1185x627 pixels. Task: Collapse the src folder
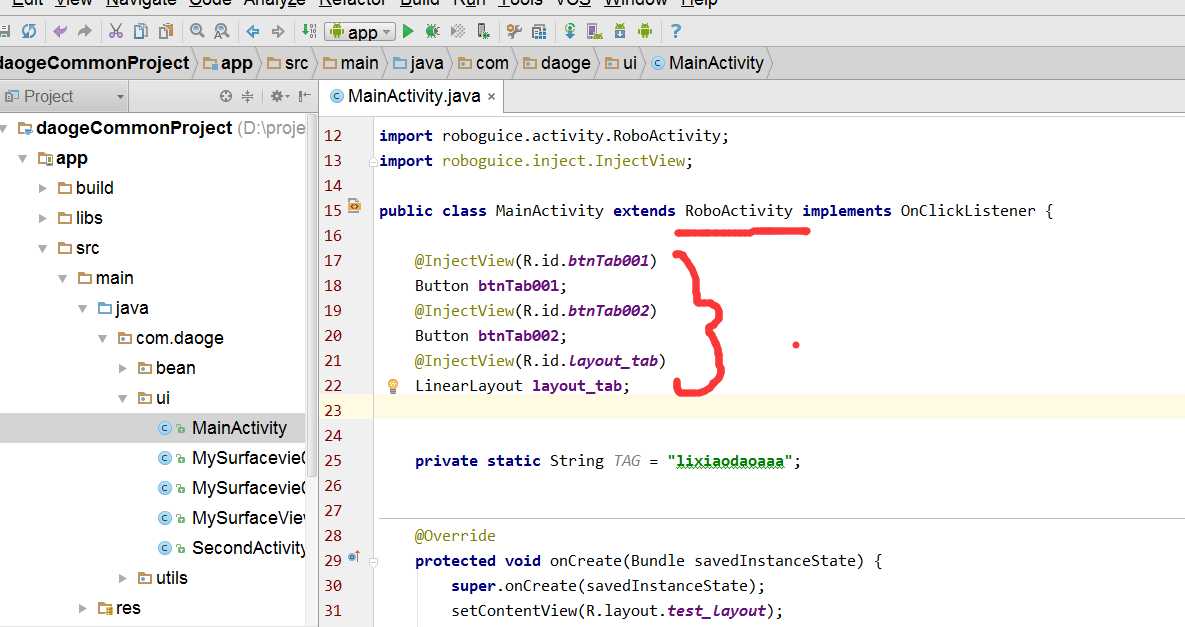pos(43,249)
